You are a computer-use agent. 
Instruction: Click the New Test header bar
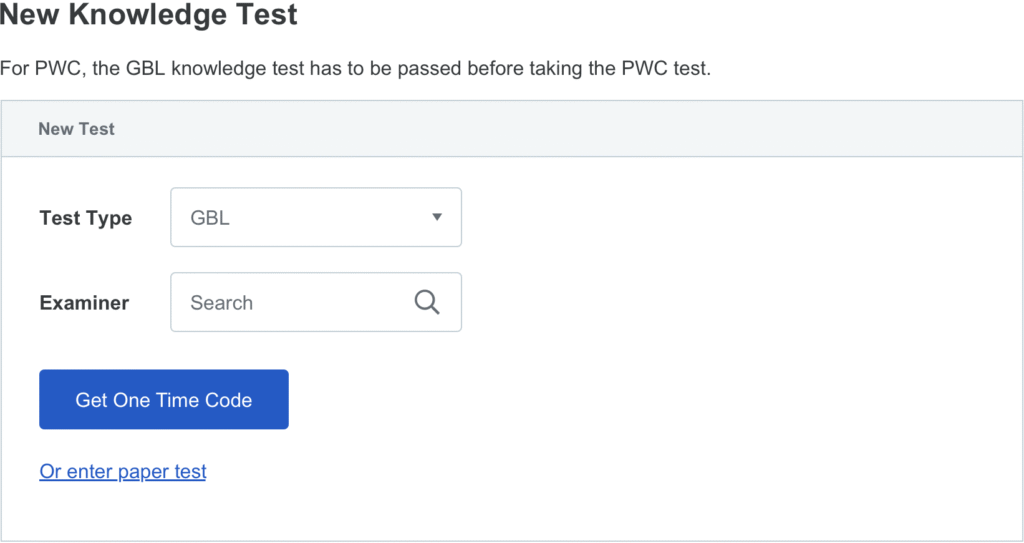[x=512, y=129]
